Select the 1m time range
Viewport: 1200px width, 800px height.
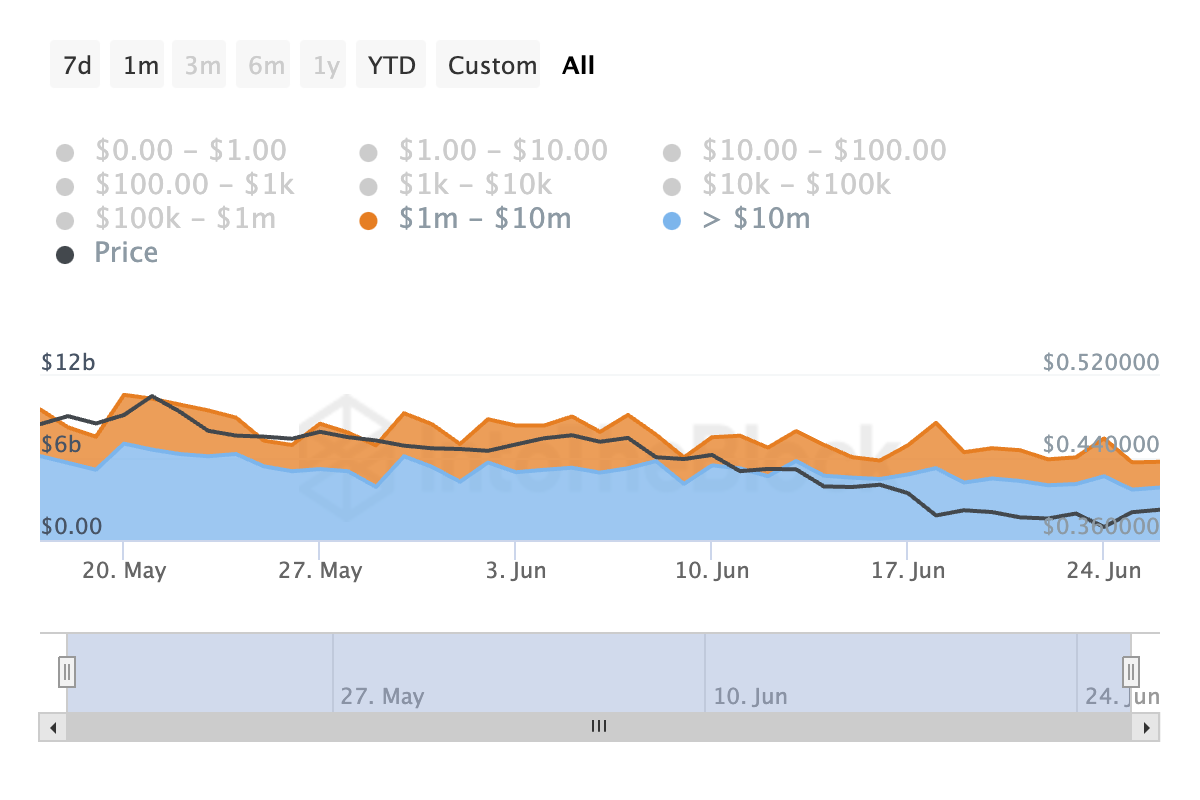[140, 66]
